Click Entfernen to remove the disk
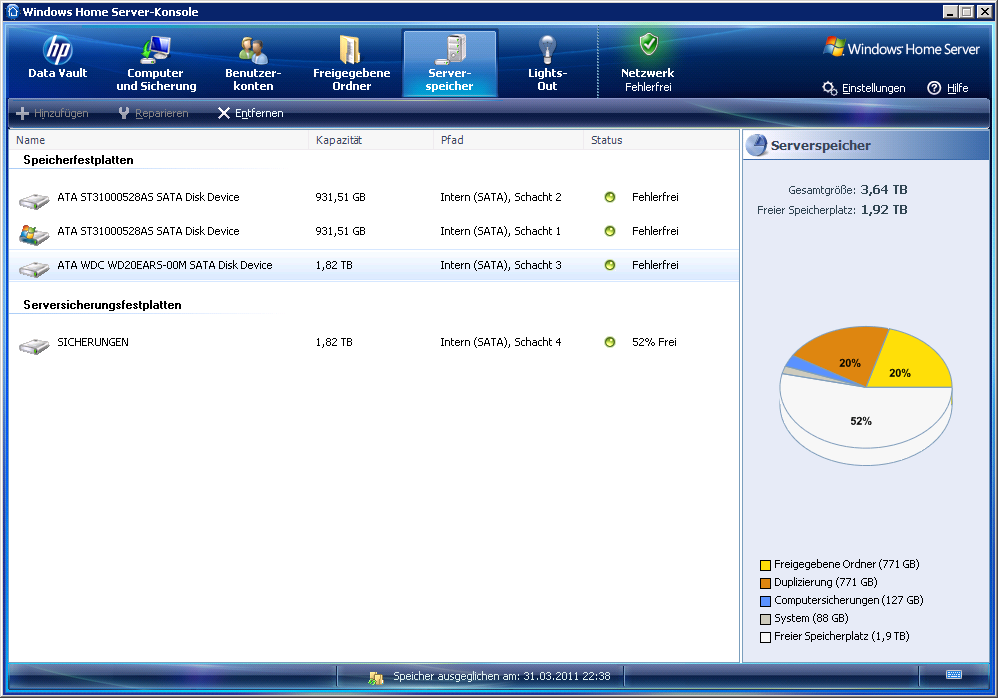The width and height of the screenshot is (998, 698). tap(250, 113)
